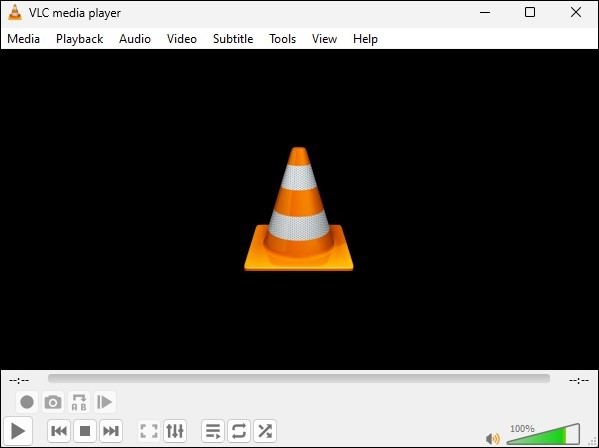The width and height of the screenshot is (599, 448).
Task: Maximize the VLC window
Action: tap(530, 13)
